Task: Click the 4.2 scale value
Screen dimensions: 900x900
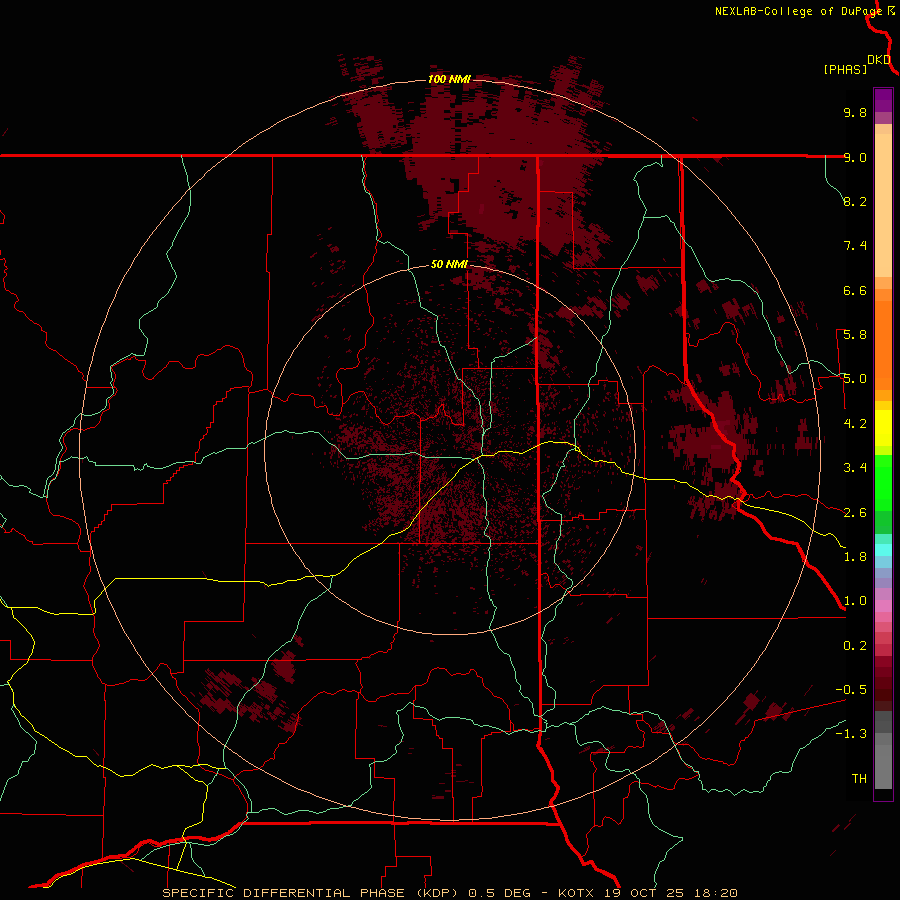Action: 855,424
